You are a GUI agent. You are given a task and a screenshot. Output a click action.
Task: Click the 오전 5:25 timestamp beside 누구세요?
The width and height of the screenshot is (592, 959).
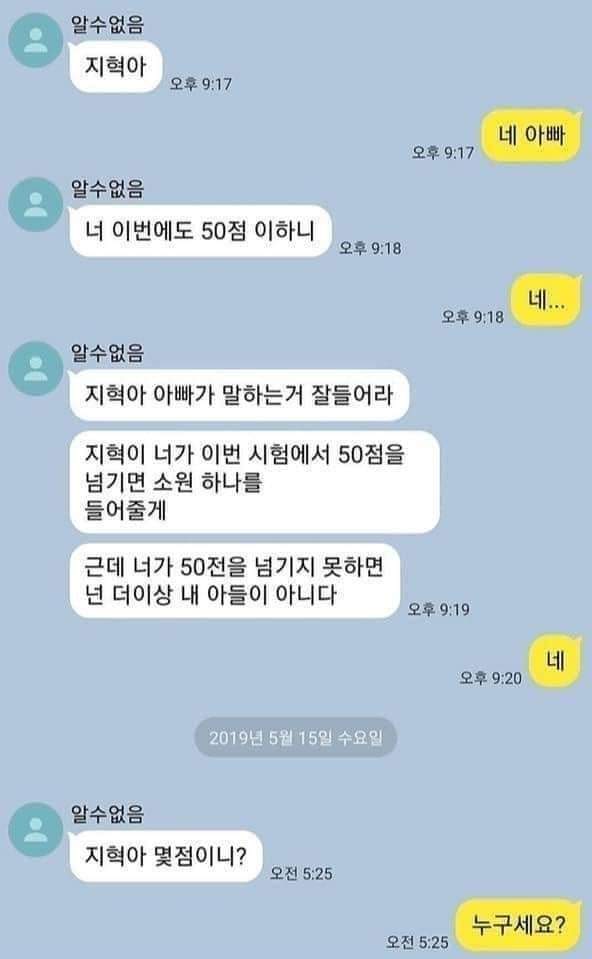417,942
